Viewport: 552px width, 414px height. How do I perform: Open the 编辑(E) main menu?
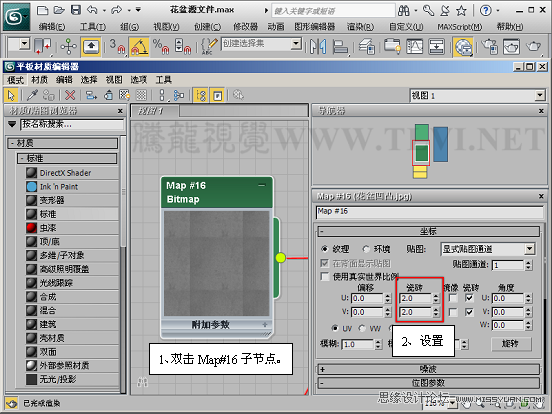pyautogui.click(x=51, y=27)
